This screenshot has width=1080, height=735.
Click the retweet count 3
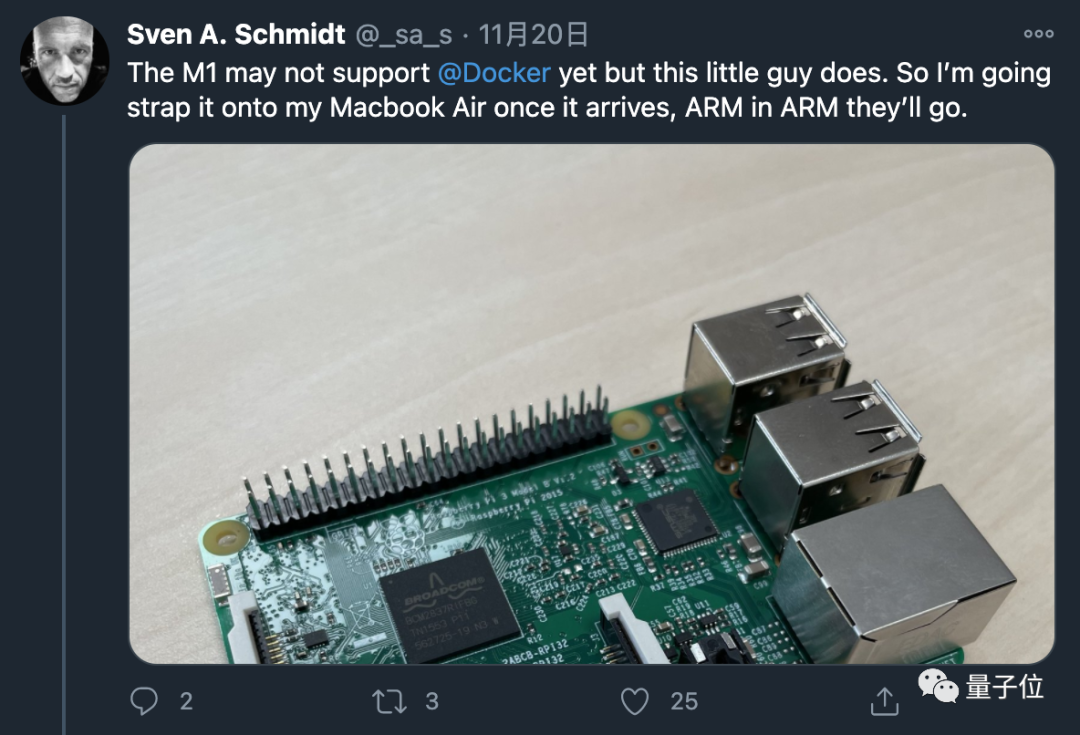(432, 701)
